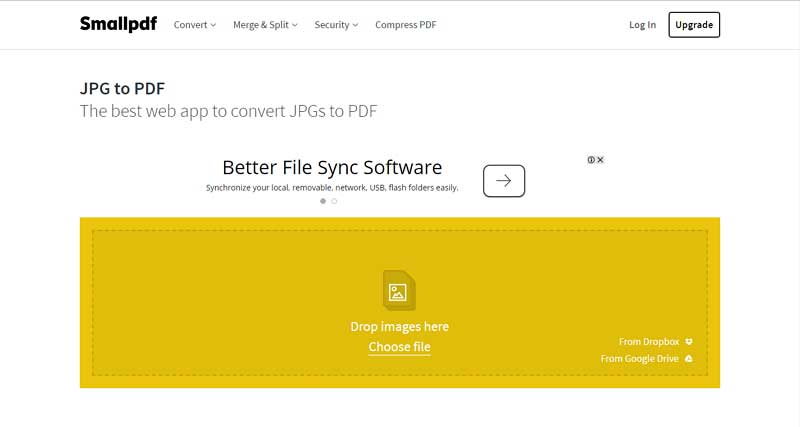
Task: Open the Better File Sync Software ad headline
Action: tap(332, 167)
